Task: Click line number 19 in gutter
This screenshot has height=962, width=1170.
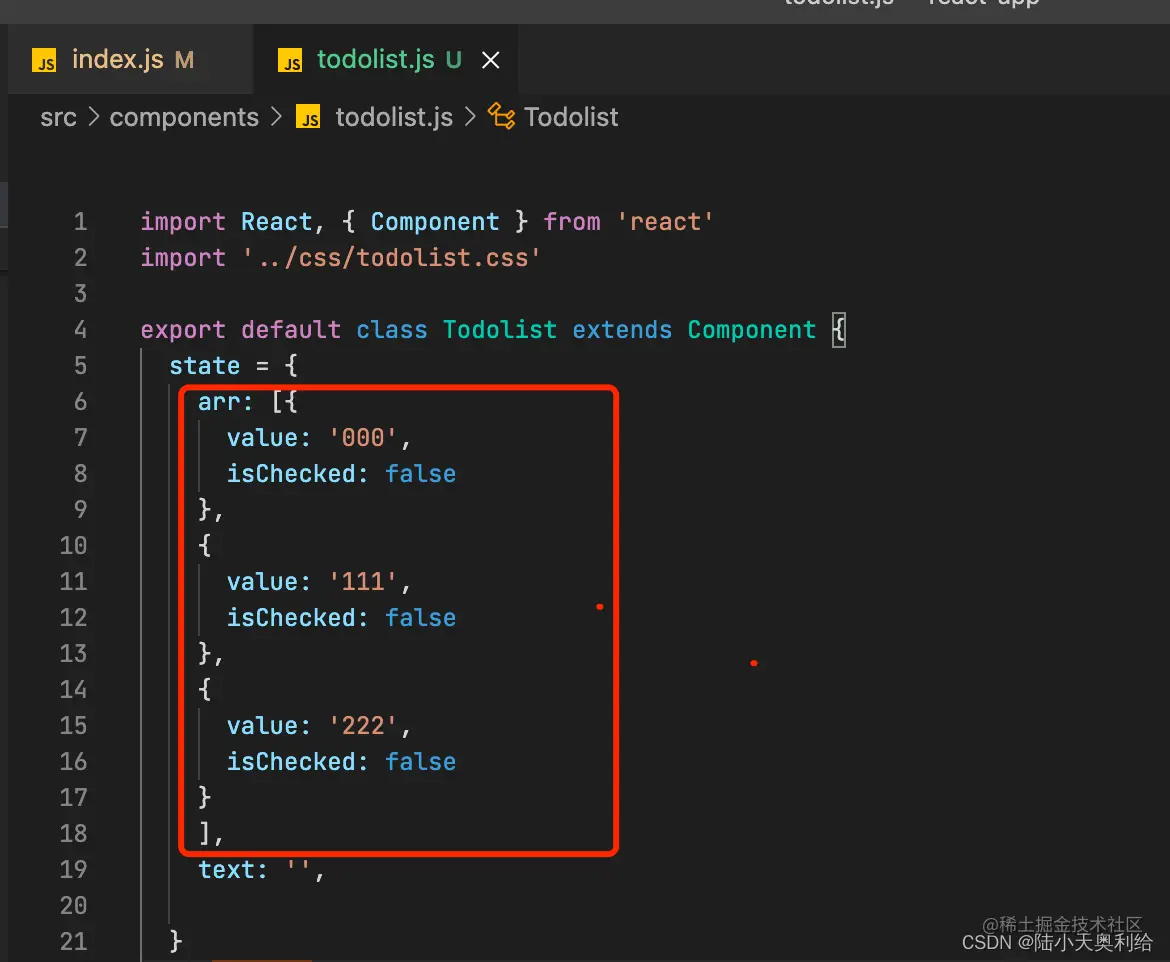Action: (x=73, y=869)
